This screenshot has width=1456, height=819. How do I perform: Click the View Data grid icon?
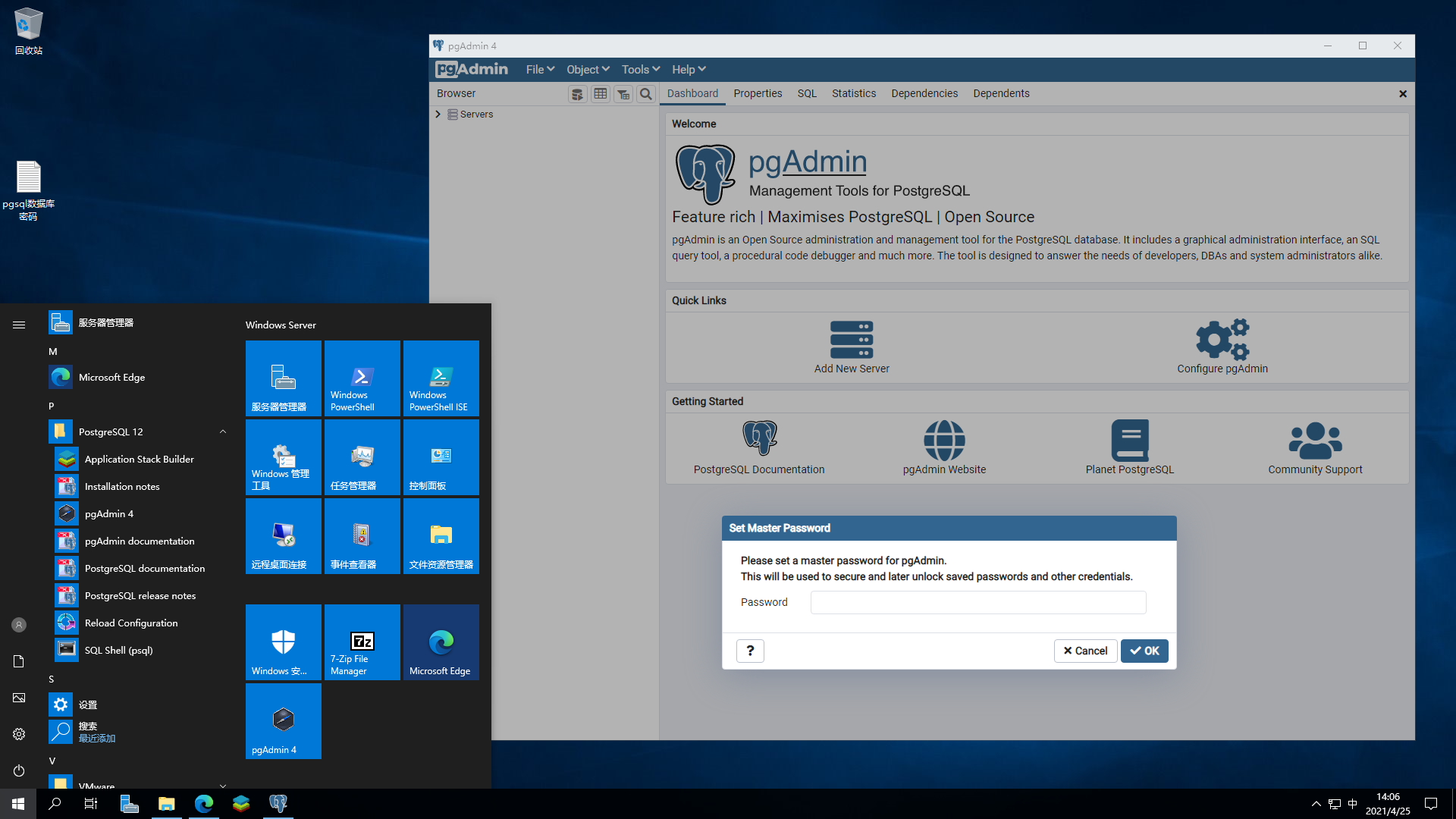(x=600, y=93)
